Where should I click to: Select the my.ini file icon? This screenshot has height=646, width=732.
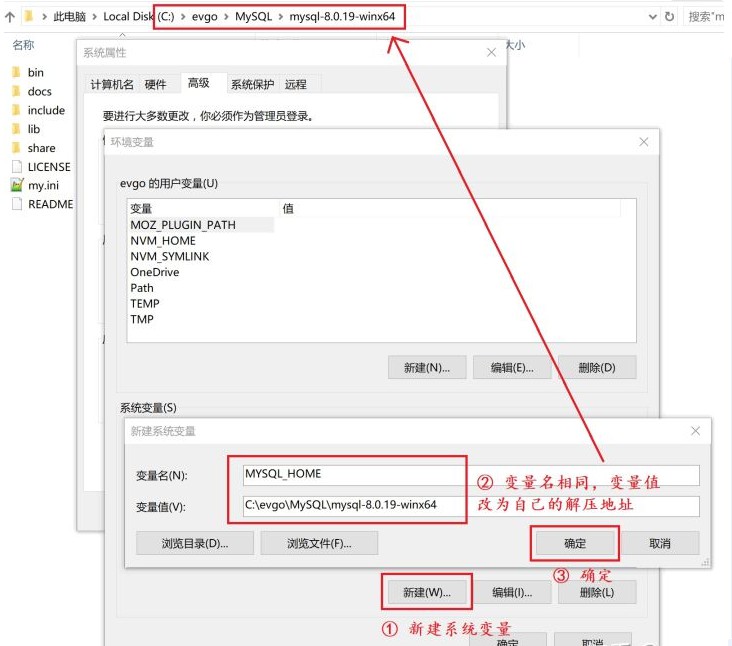click(x=17, y=185)
